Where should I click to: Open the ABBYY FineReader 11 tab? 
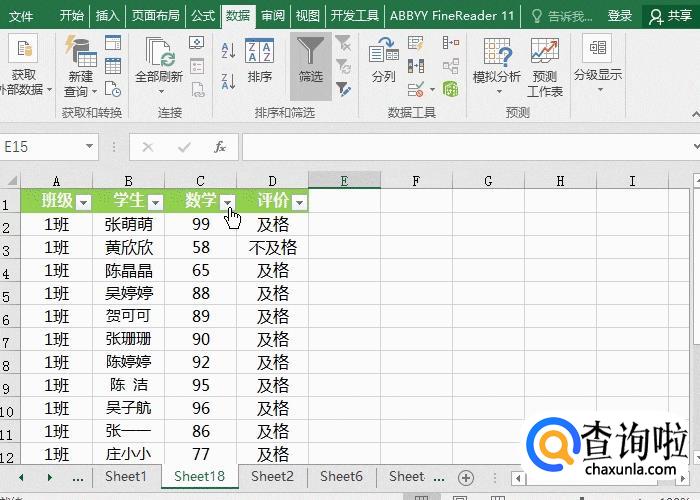[452, 16]
